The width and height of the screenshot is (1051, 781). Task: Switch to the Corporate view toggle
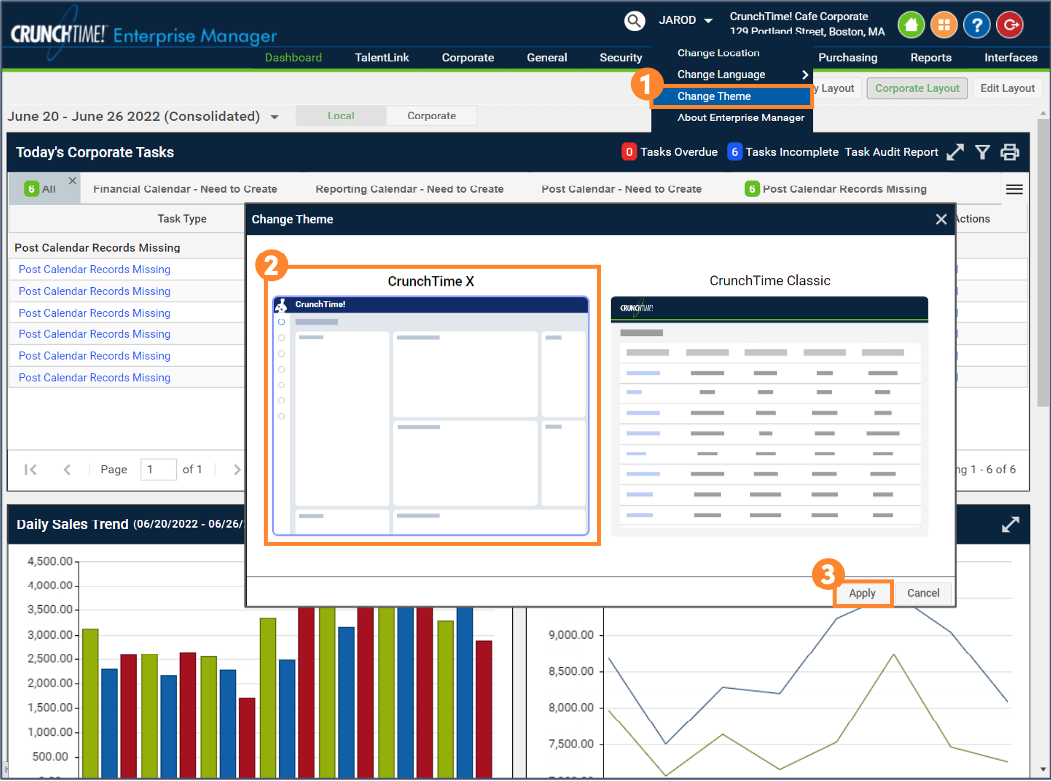pyautogui.click(x=431, y=116)
